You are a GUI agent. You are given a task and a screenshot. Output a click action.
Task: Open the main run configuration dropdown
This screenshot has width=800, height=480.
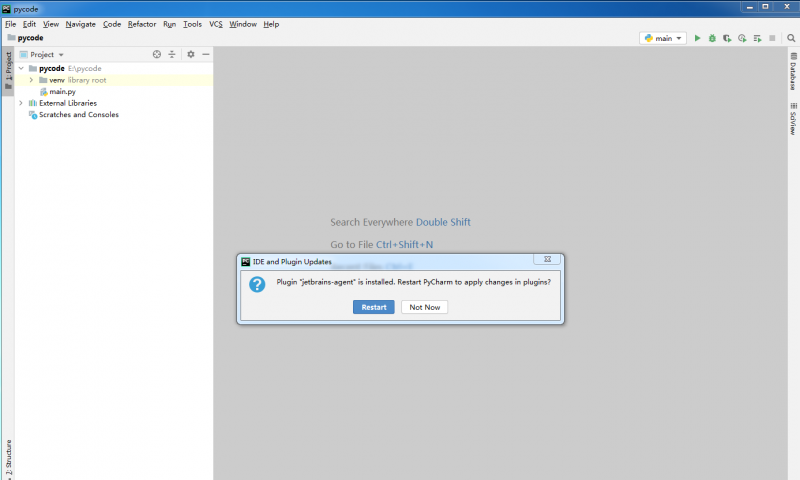pyautogui.click(x=664, y=38)
